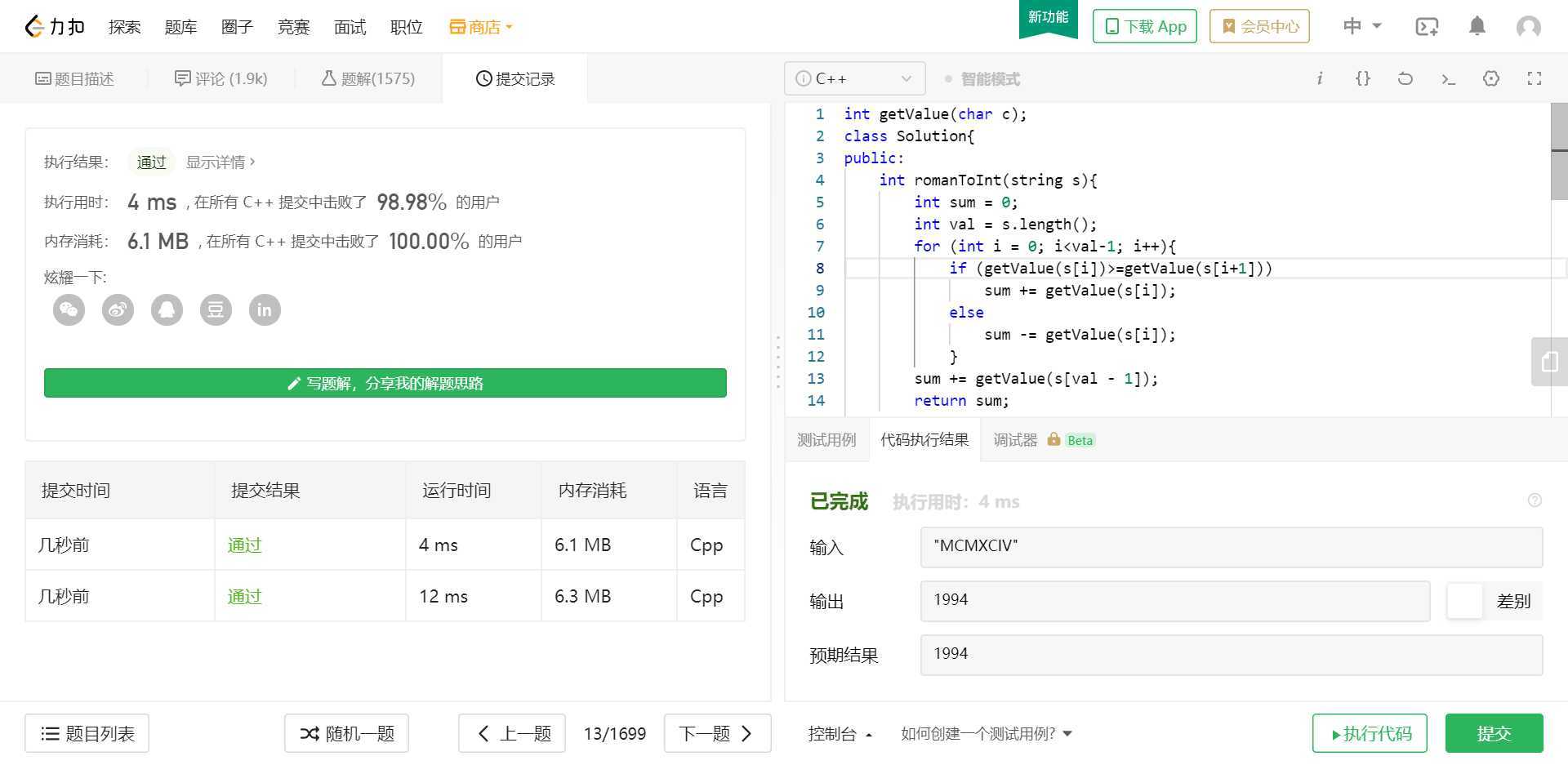Click code line 8 in editor

point(1205,268)
